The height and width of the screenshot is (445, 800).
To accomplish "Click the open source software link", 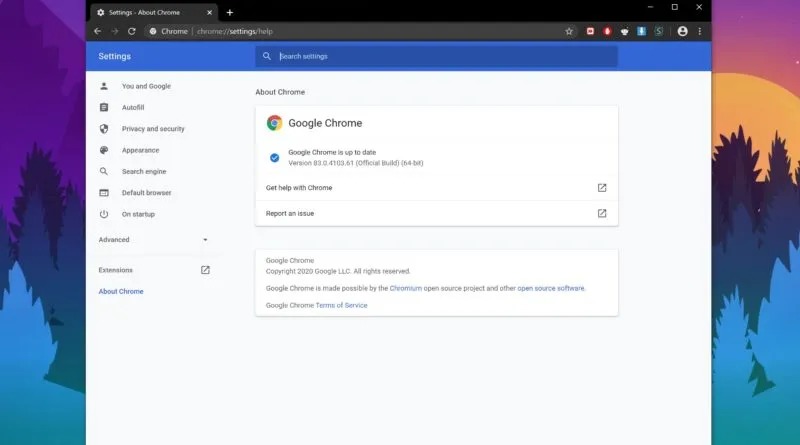I will click(551, 288).
